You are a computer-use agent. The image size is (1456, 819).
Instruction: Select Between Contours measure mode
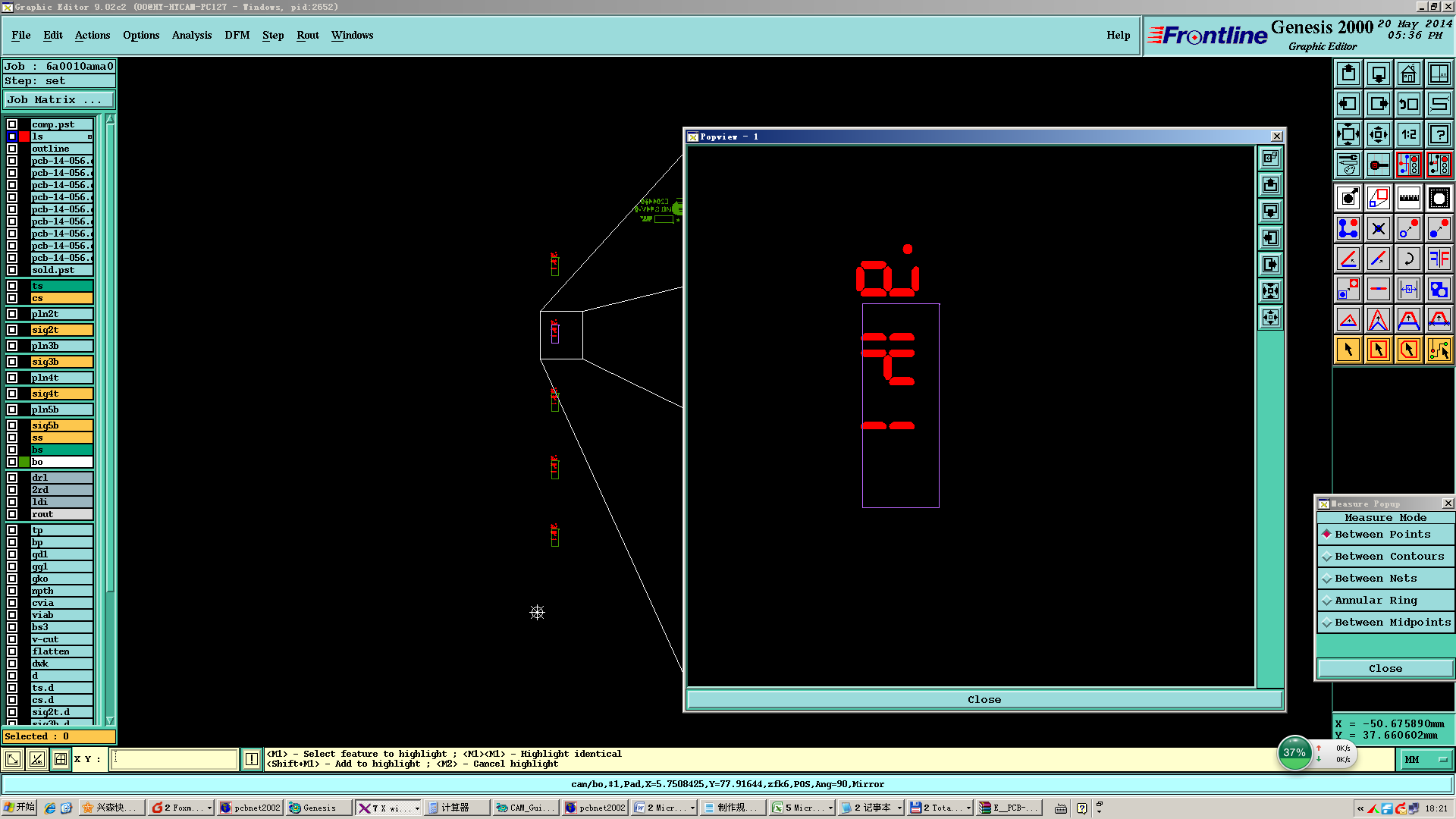pos(1389,557)
